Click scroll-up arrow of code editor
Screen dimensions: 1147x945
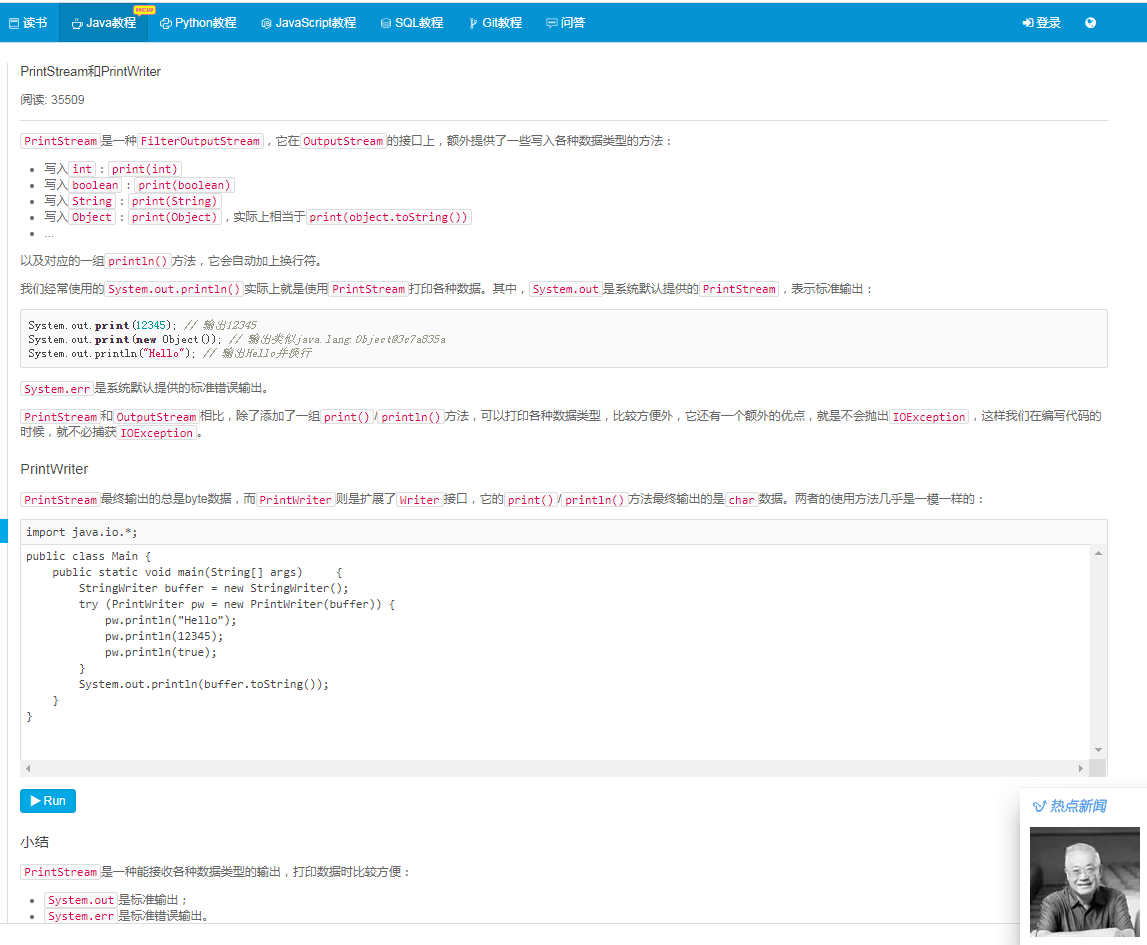1098,553
